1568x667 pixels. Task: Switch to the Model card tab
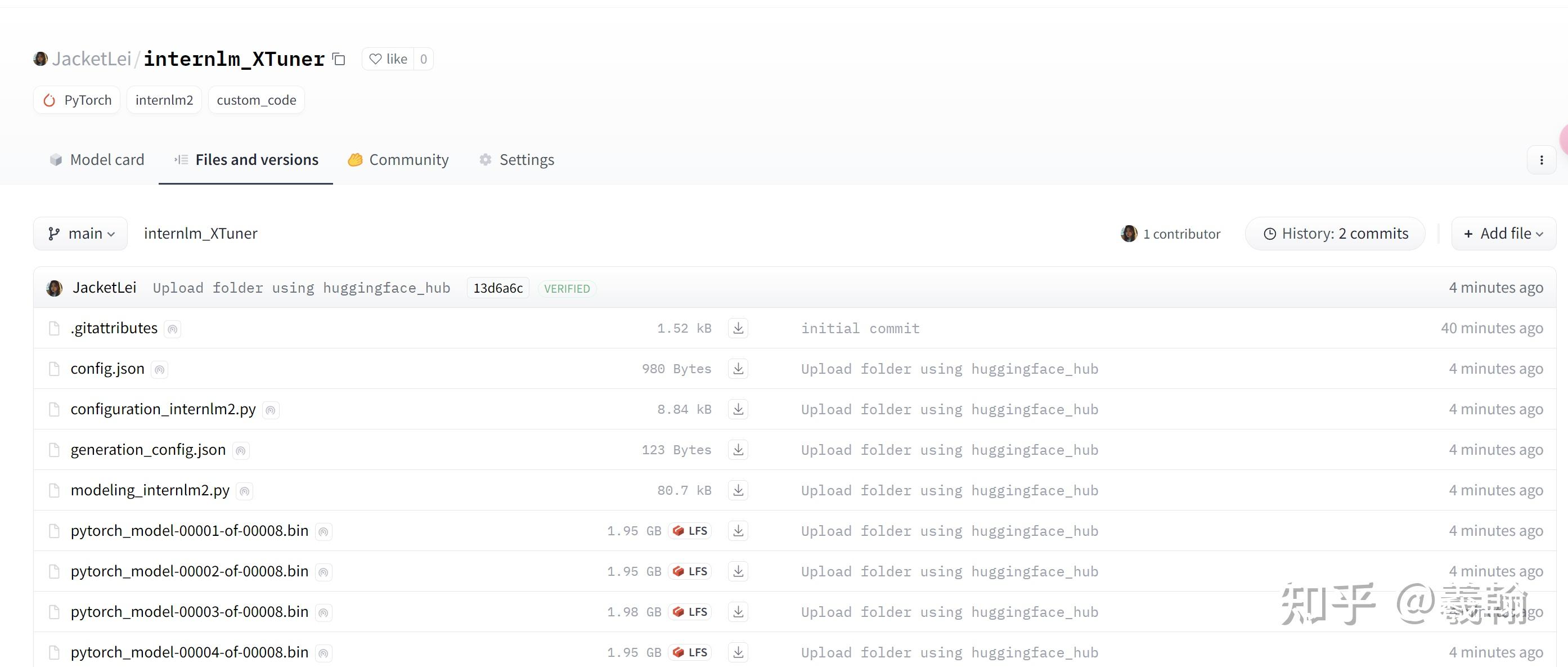point(97,160)
